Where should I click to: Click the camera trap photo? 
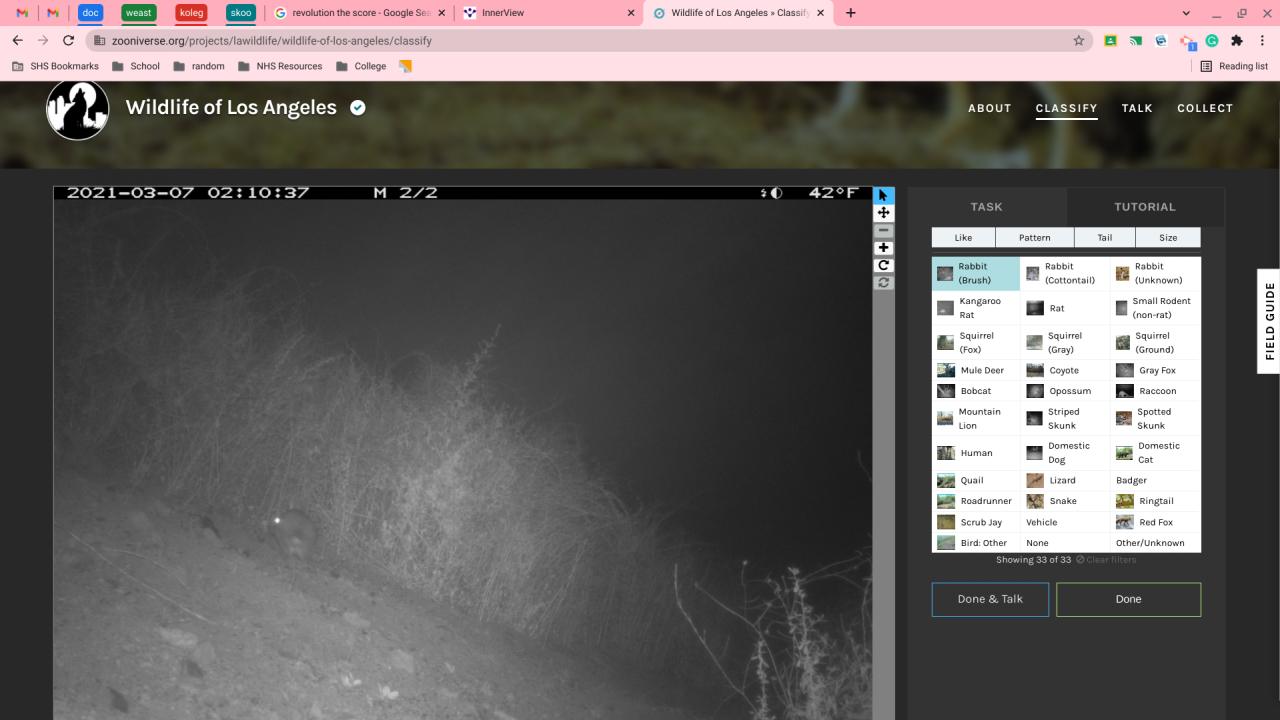[463, 453]
